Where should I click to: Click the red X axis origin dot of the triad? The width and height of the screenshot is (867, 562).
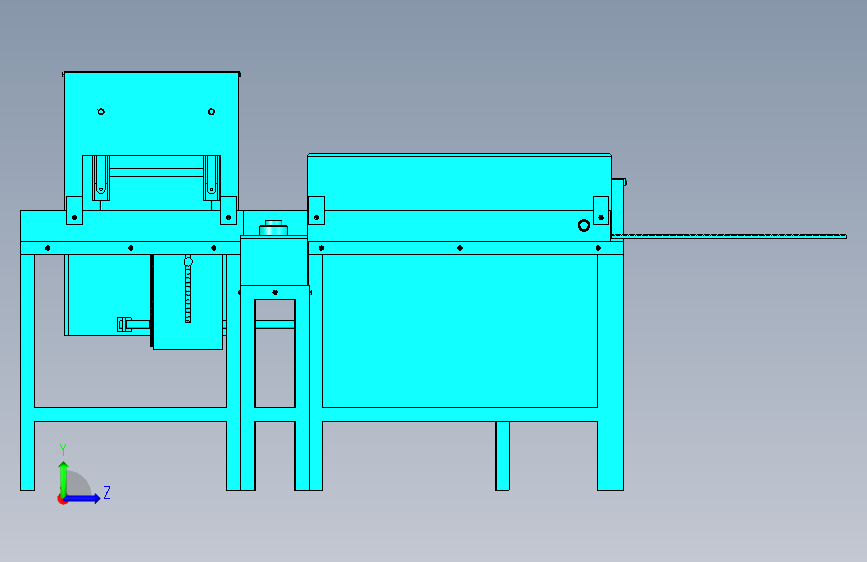62,499
